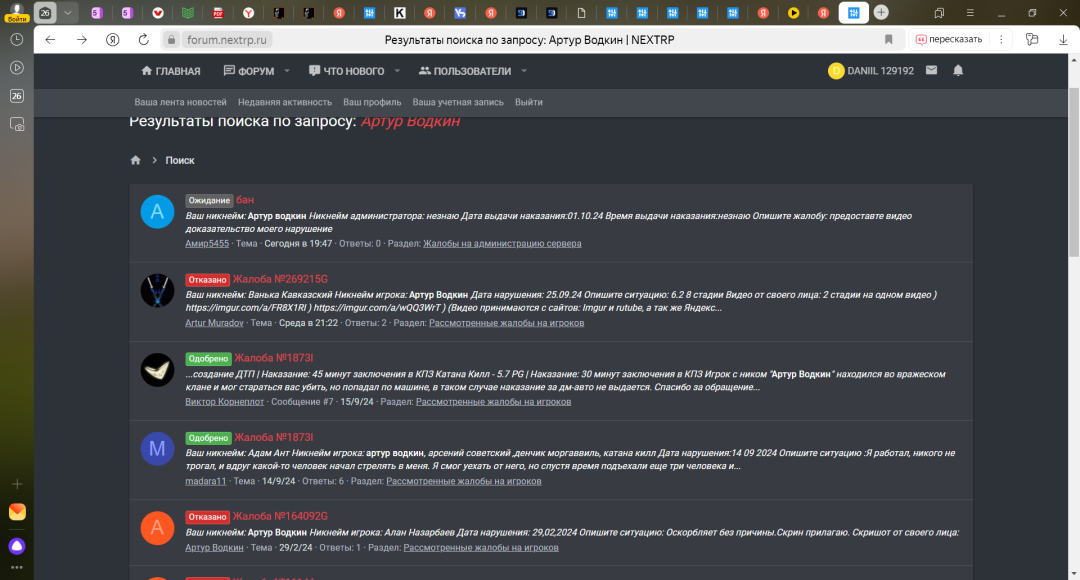This screenshot has height=580, width=1080.
Task: Click the feedback icon next to the kebab menu
Action: click(x=1032, y=40)
